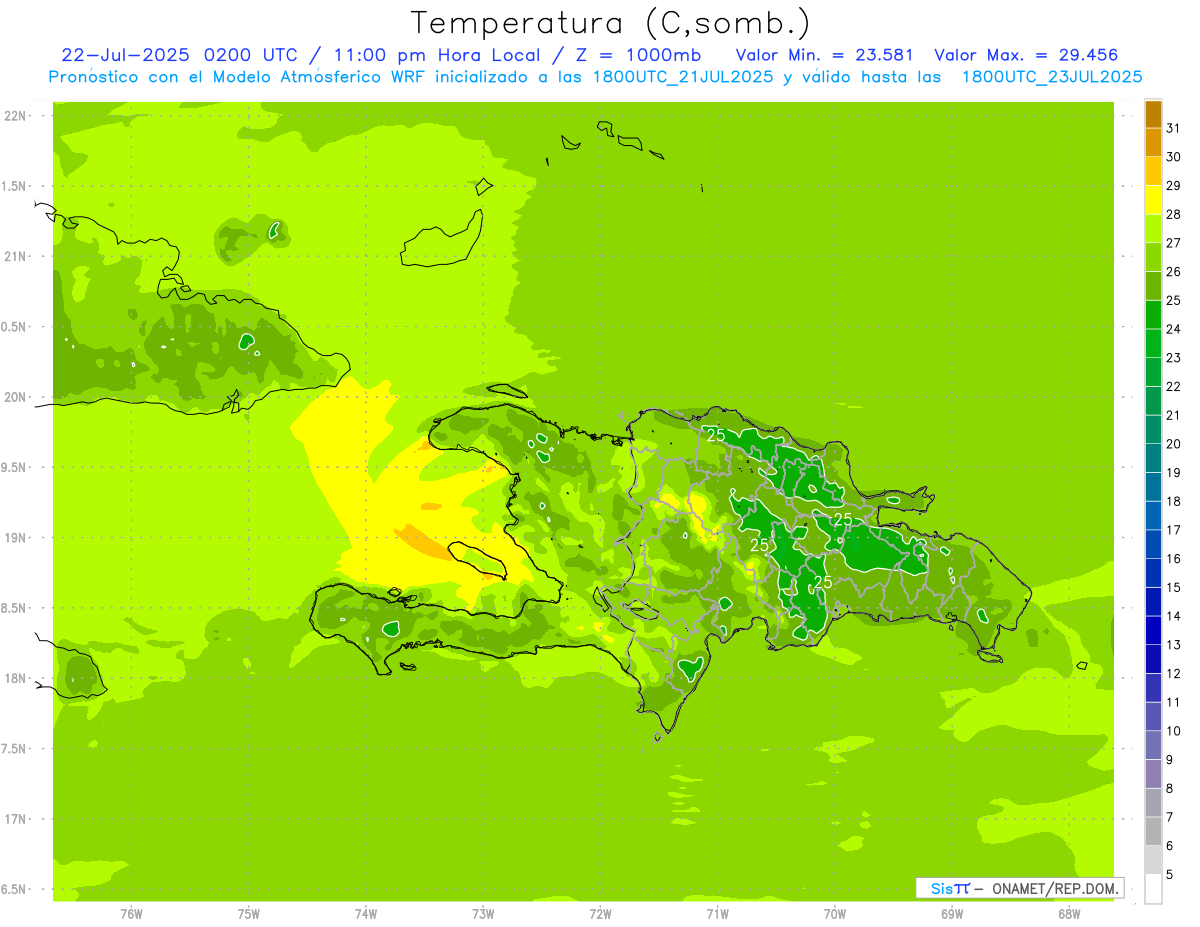Click the map title "Temperatura (C,somb.)"

(610, 23)
